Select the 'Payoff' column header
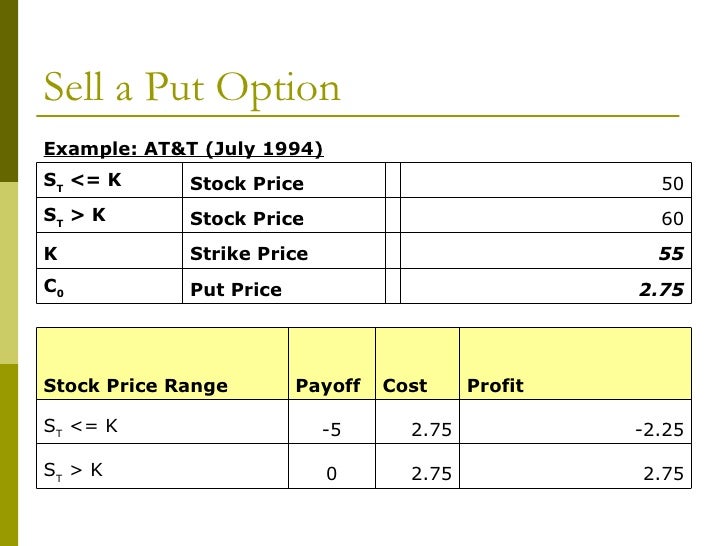The height and width of the screenshot is (546, 728). [328, 385]
